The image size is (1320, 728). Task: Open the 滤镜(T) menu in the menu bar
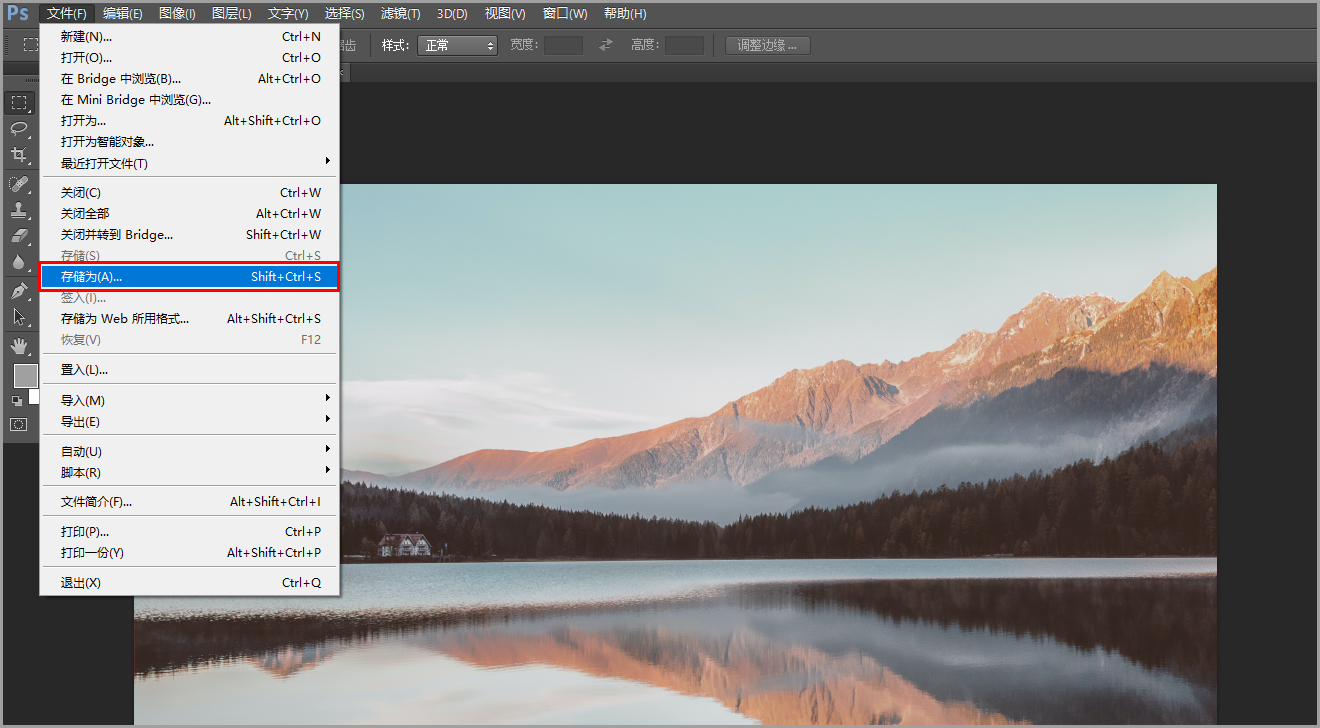[x=400, y=14]
